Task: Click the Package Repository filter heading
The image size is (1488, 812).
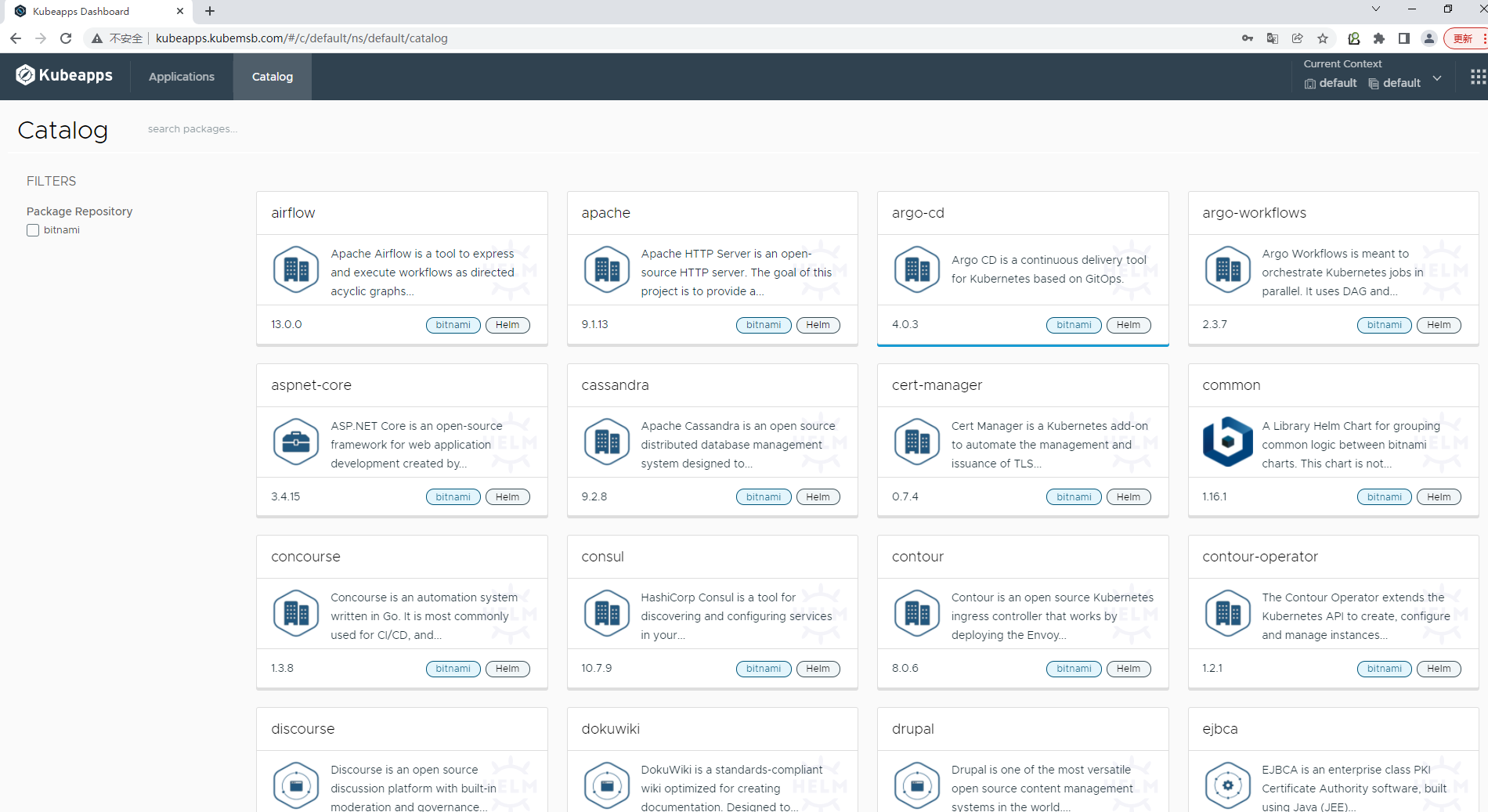Action: [x=79, y=211]
